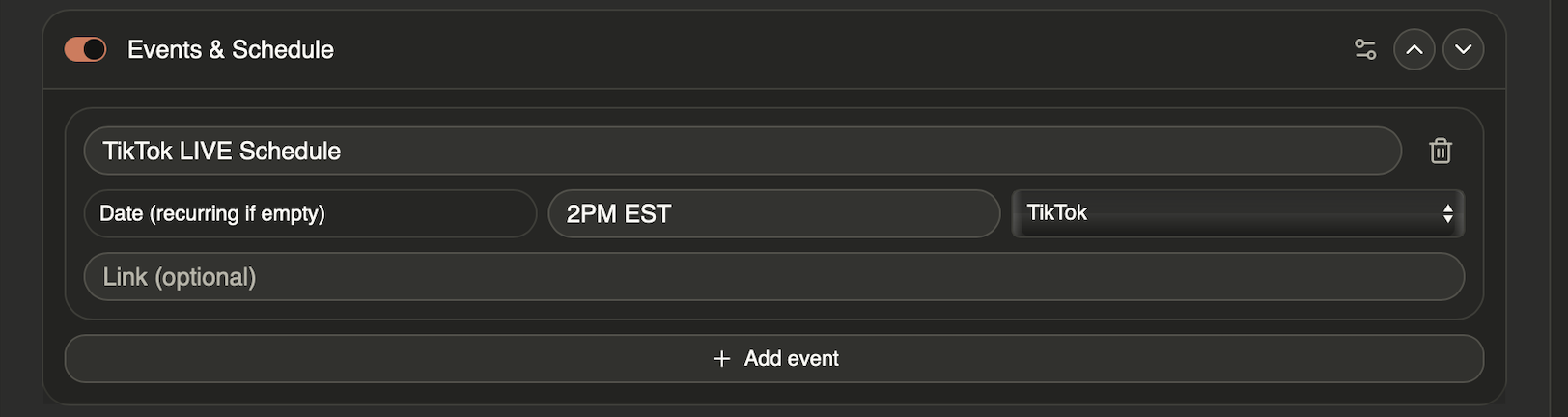
Task: Click the Date (recurring if empty) field
Action: (310, 213)
